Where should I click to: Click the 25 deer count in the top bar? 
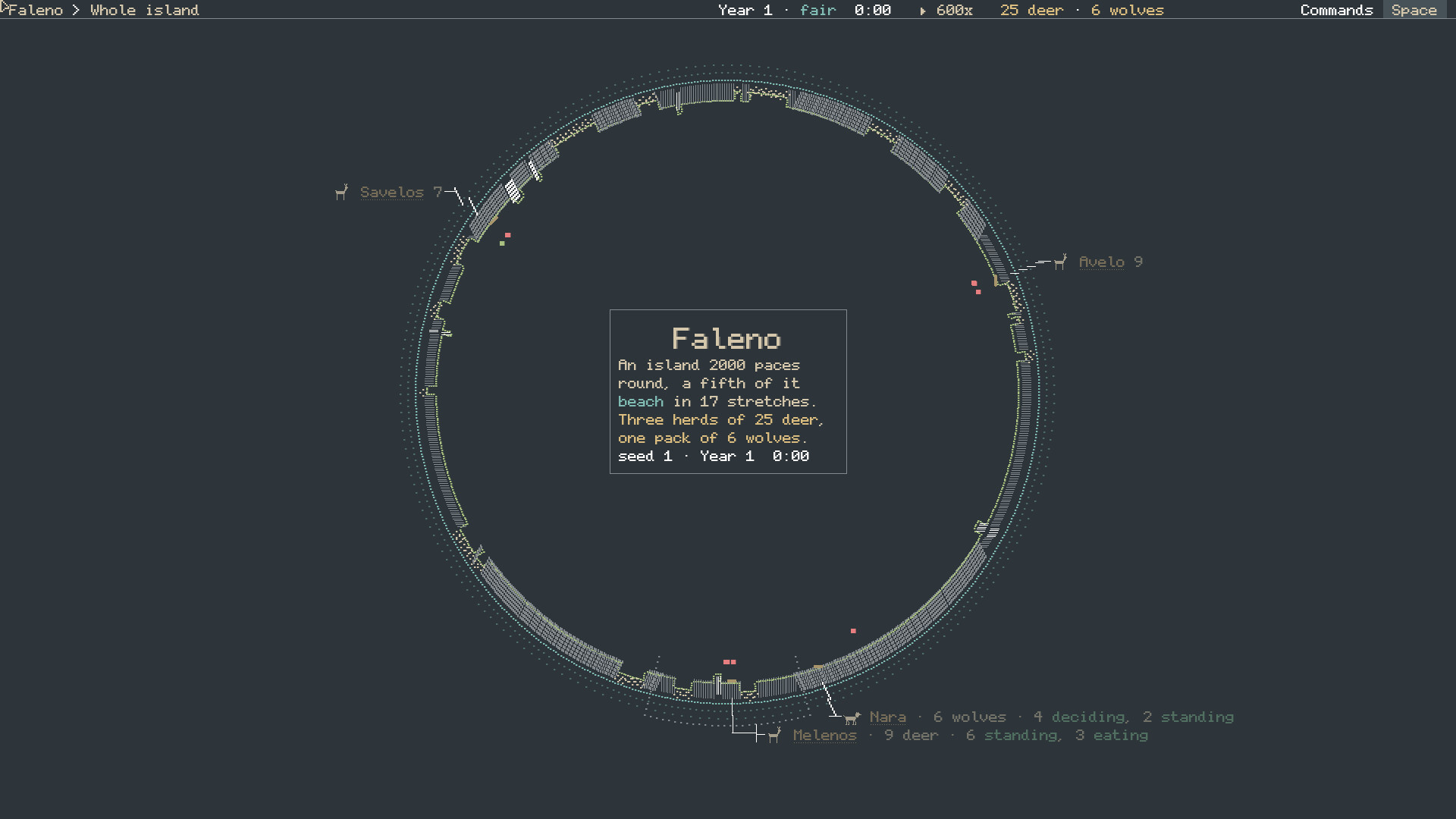(x=1031, y=11)
